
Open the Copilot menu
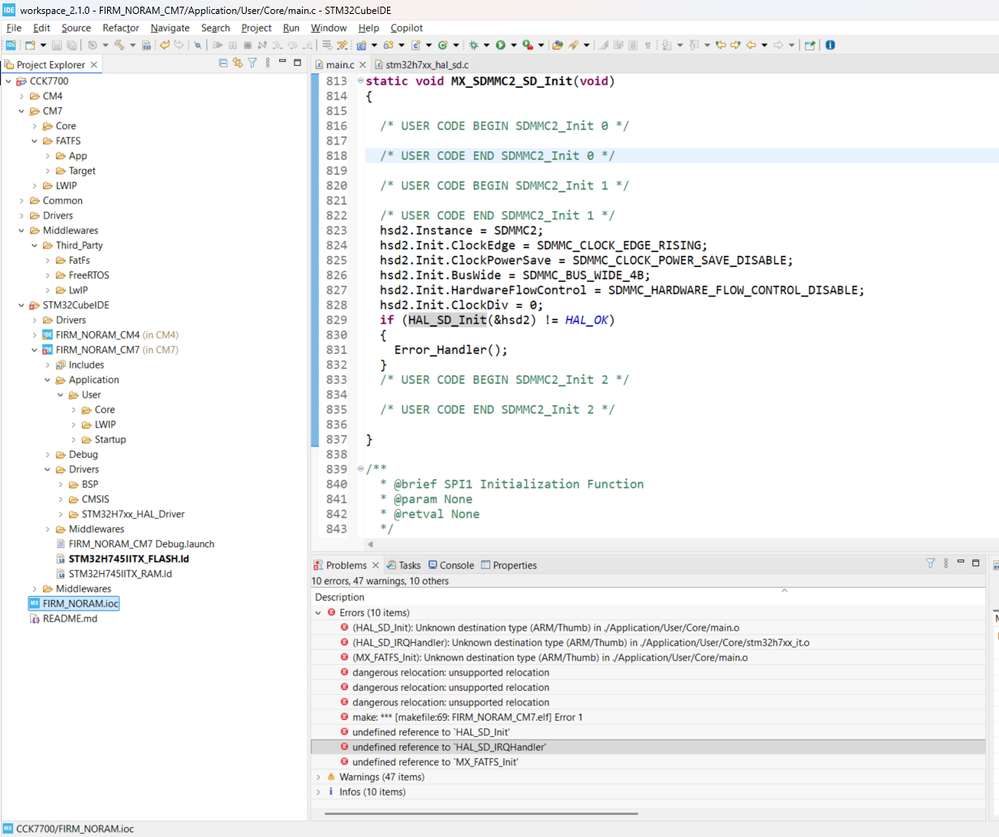click(x=406, y=28)
